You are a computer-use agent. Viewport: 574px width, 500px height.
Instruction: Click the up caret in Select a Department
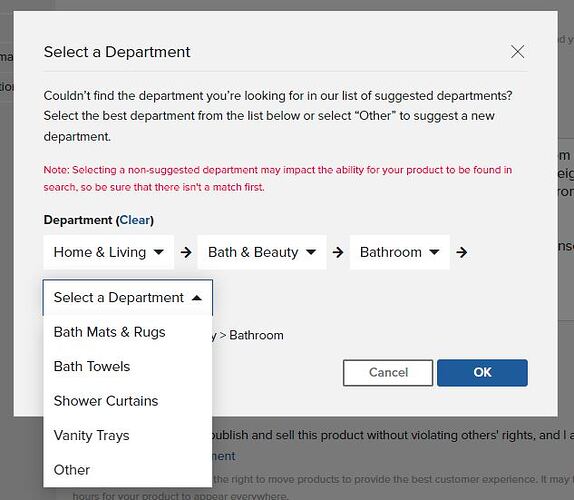coord(197,298)
